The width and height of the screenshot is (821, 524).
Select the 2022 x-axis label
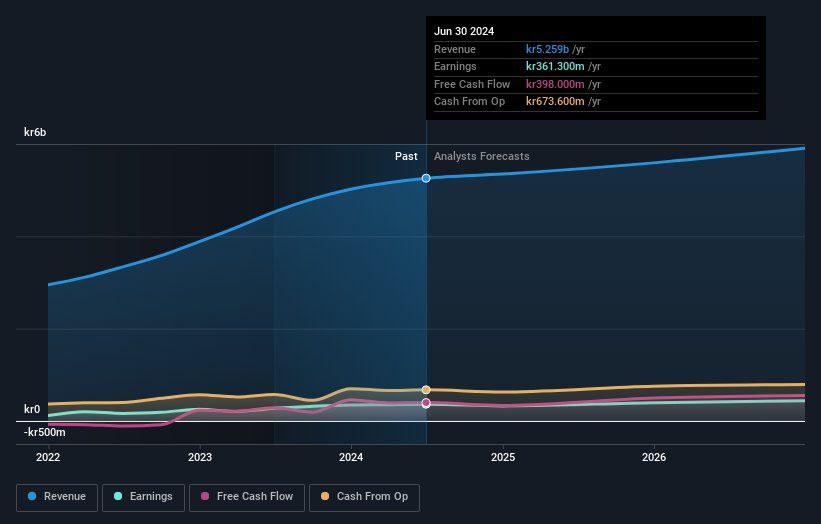48,458
